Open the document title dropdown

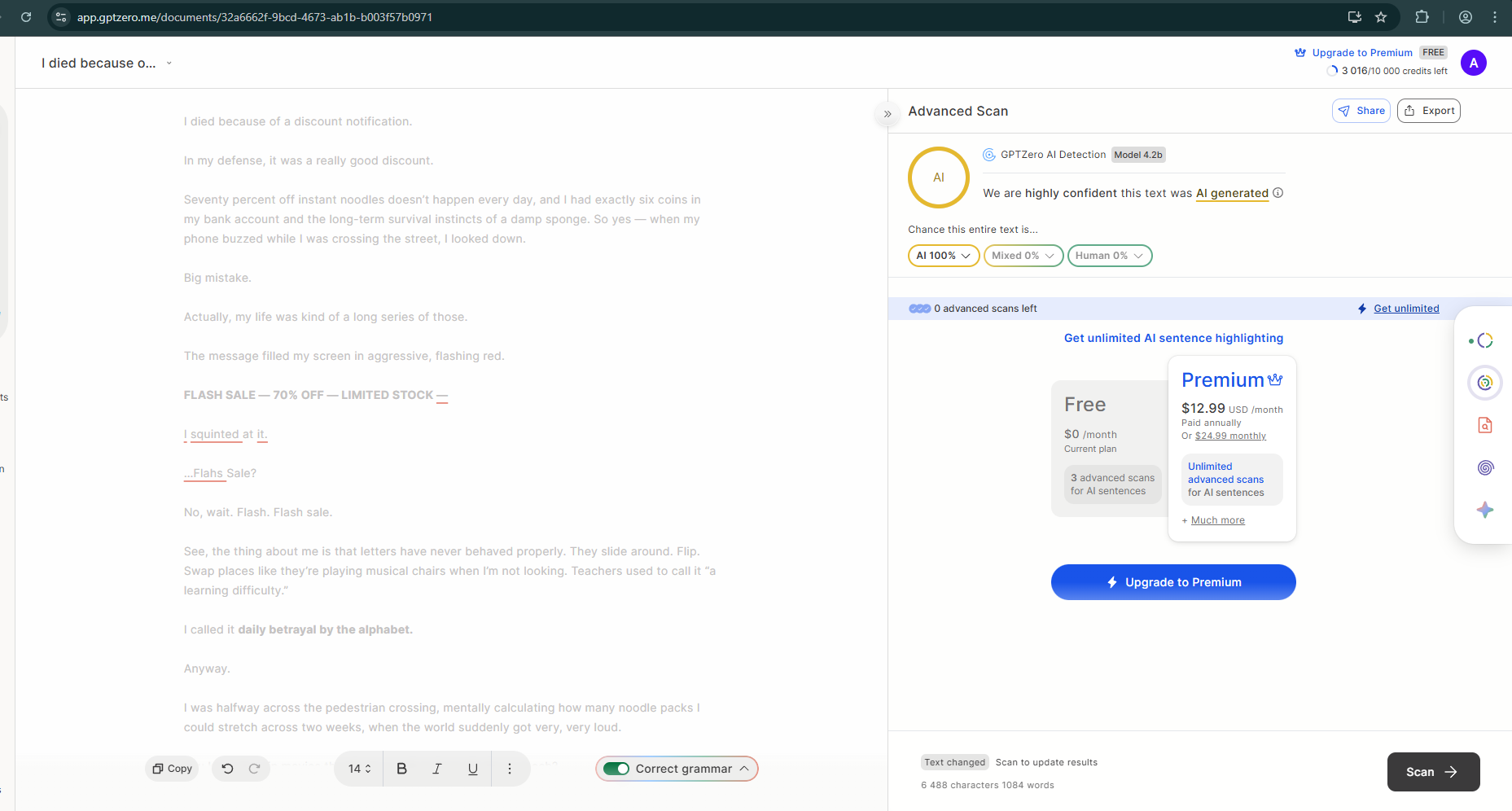click(169, 64)
